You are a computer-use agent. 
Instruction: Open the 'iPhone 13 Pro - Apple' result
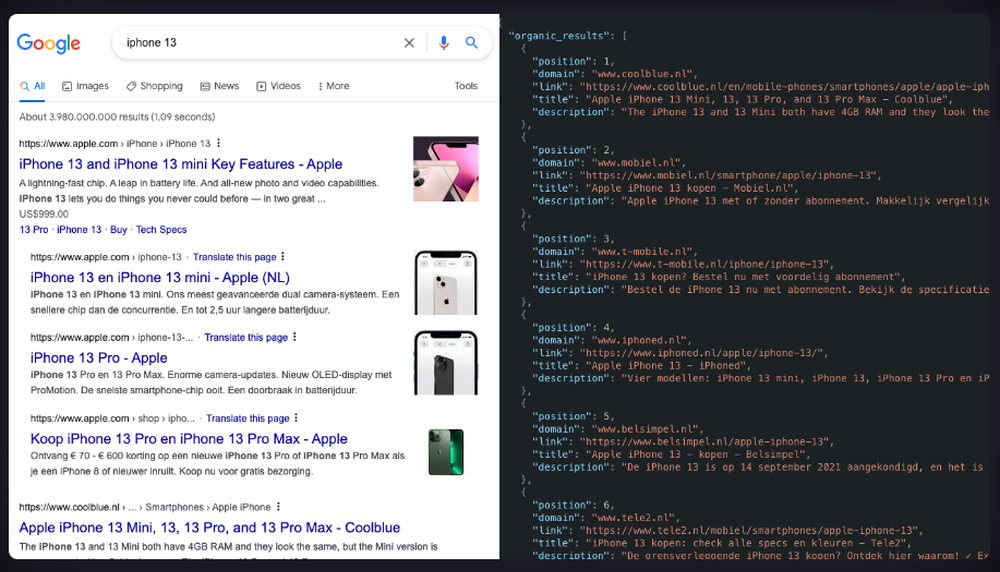99,358
